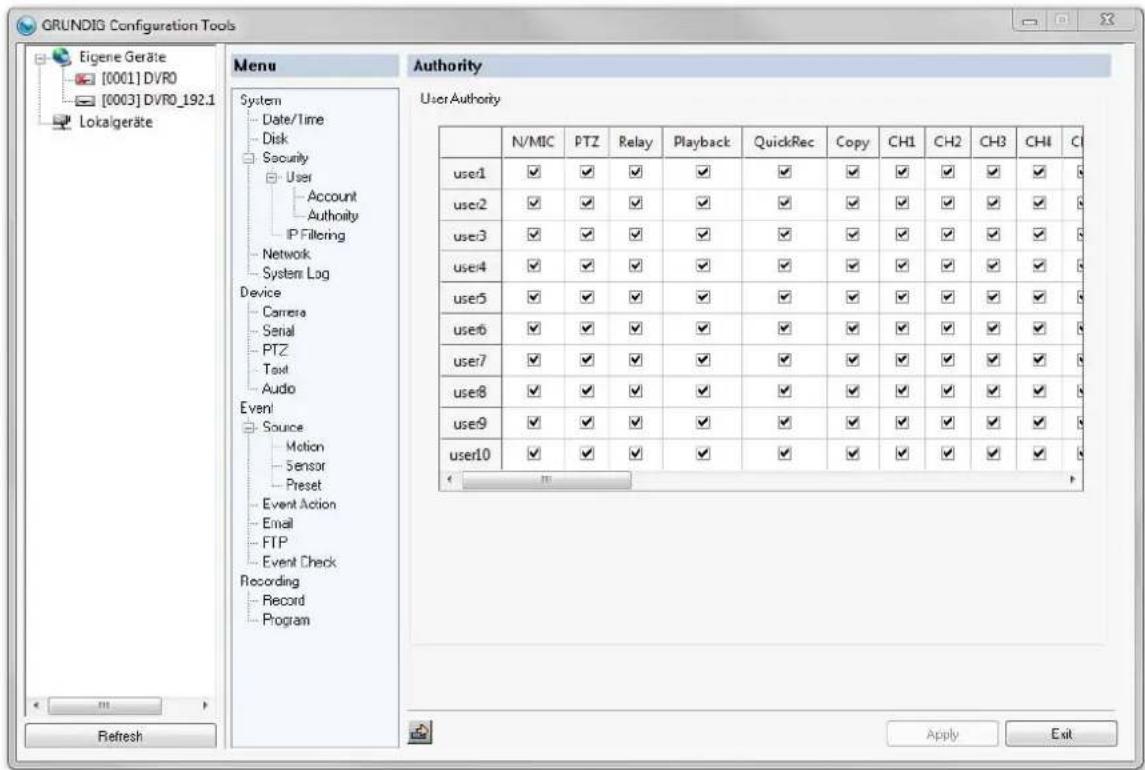The image size is (1145, 770).
Task: Click the user5 row label
Action: [470, 298]
